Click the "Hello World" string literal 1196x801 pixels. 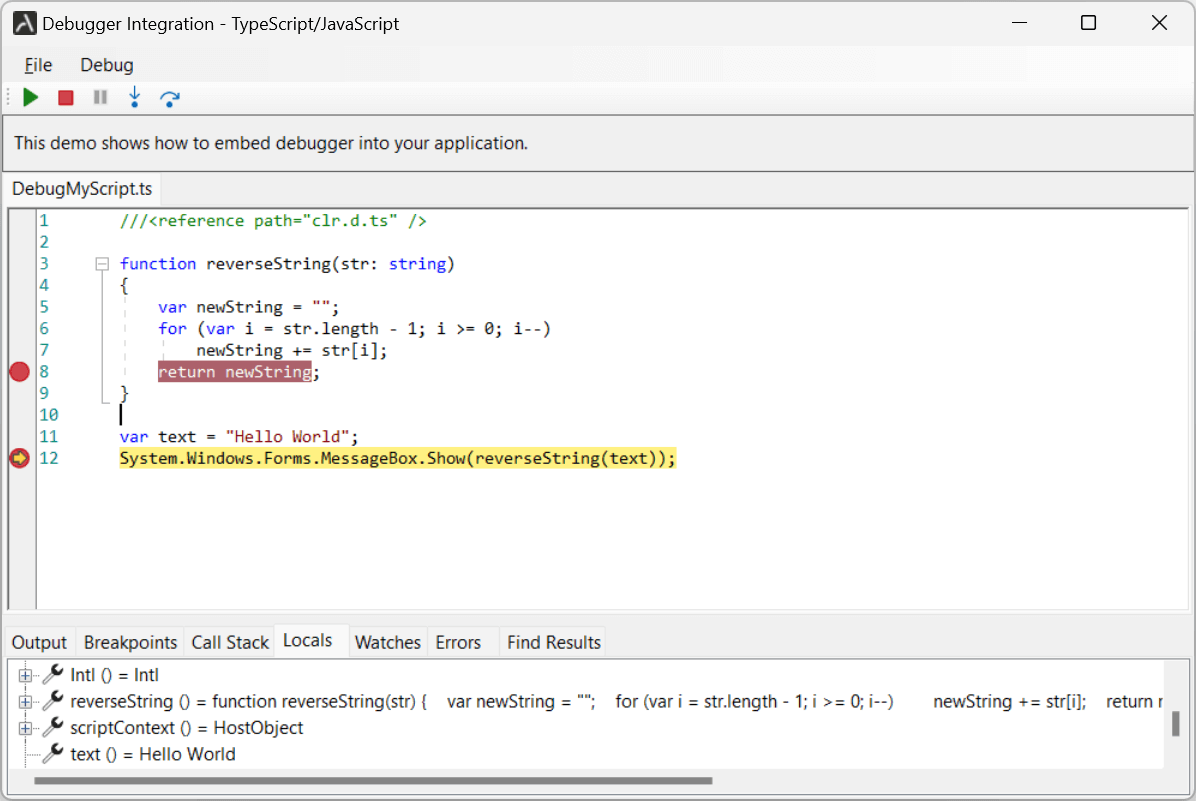tap(288, 436)
